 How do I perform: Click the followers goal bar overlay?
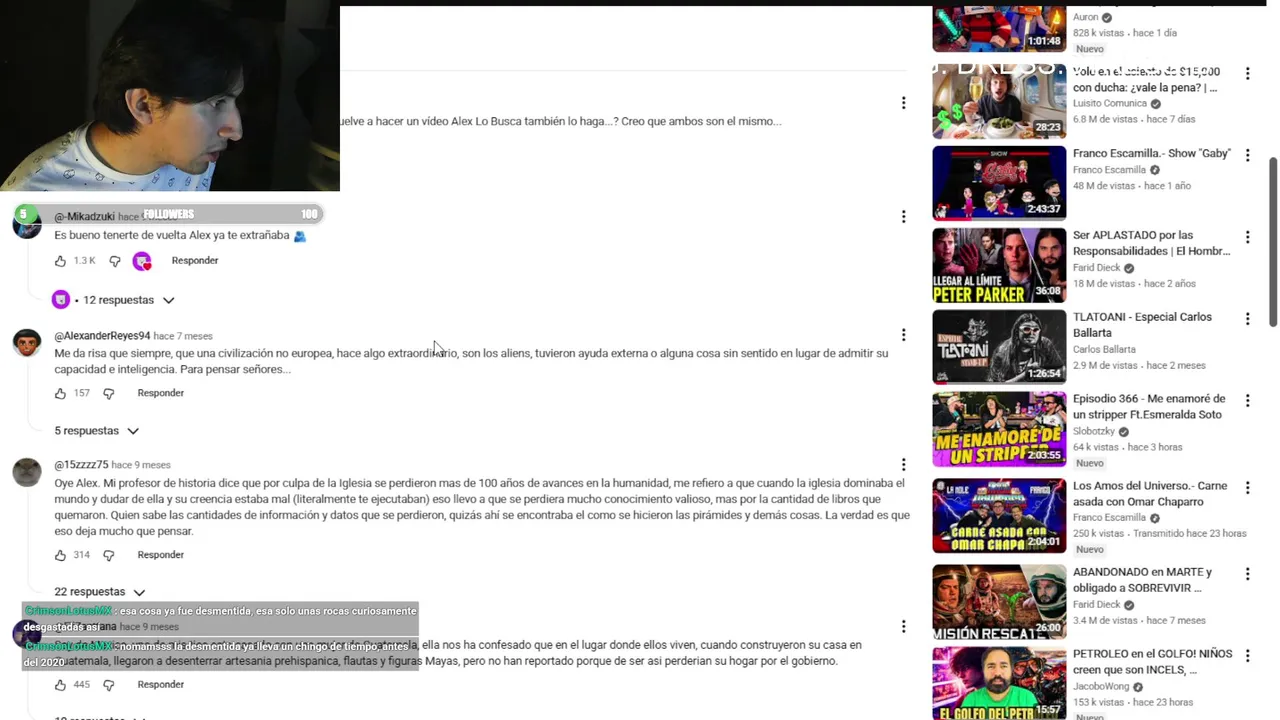pos(168,214)
